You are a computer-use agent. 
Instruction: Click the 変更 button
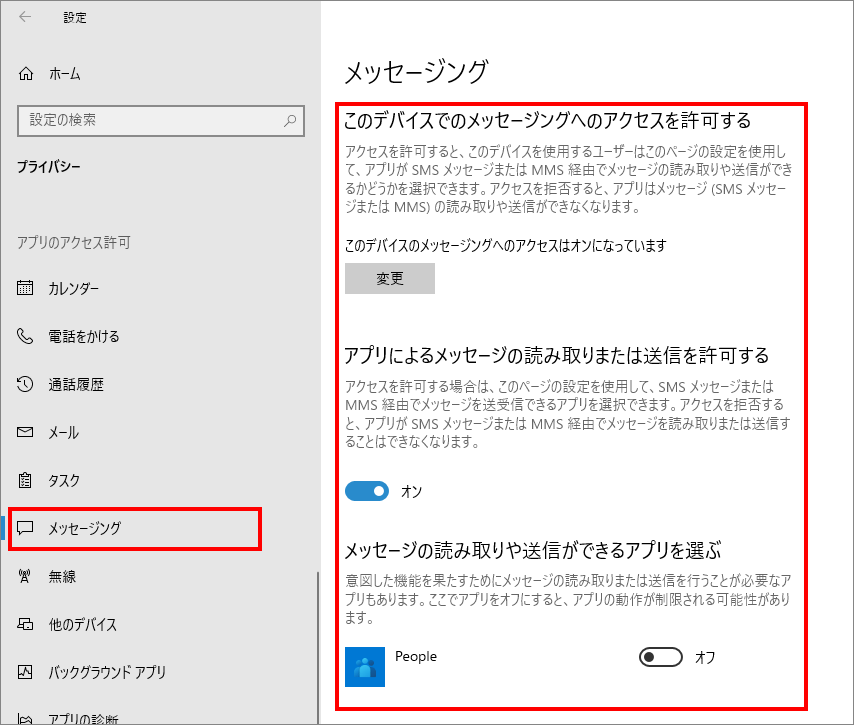pos(390,278)
